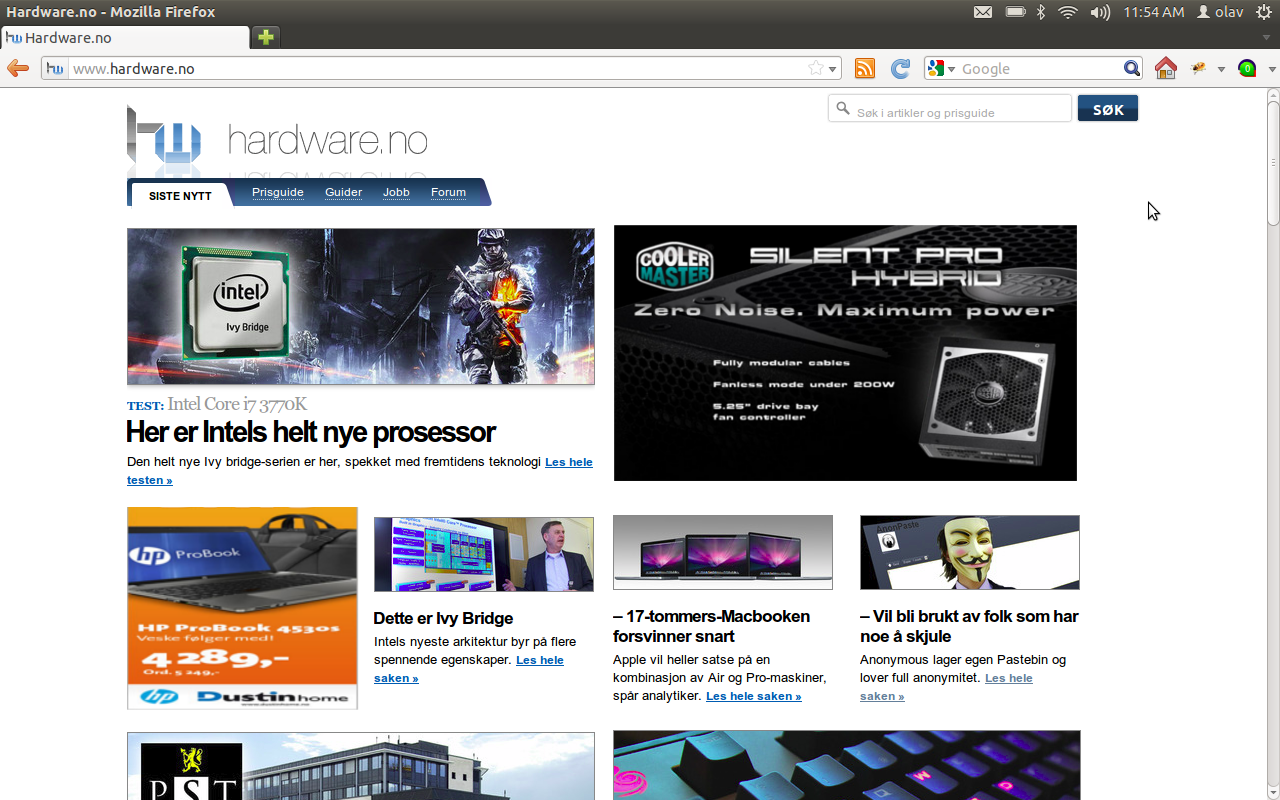Click the MacBook laptops thumbnail
Image resolution: width=1280 pixels, height=800 pixels.
pyautogui.click(x=723, y=552)
